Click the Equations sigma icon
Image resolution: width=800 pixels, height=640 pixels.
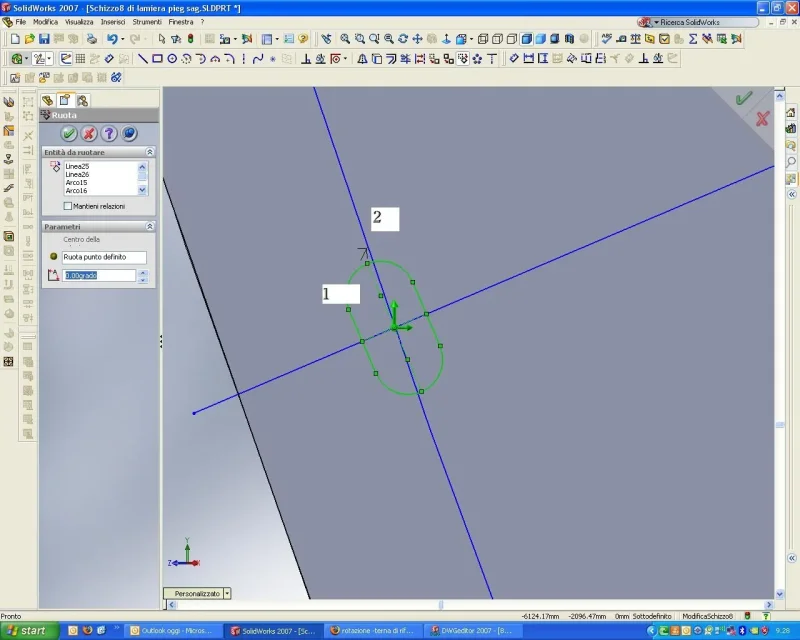pos(693,39)
